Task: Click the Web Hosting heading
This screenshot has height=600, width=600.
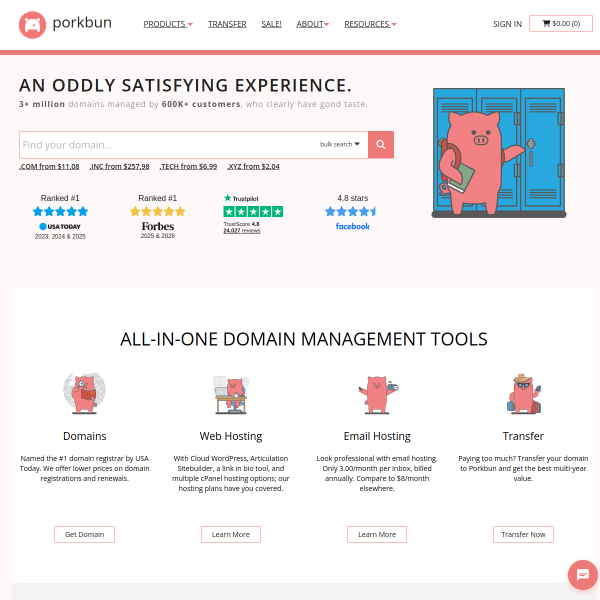Action: 231,436
